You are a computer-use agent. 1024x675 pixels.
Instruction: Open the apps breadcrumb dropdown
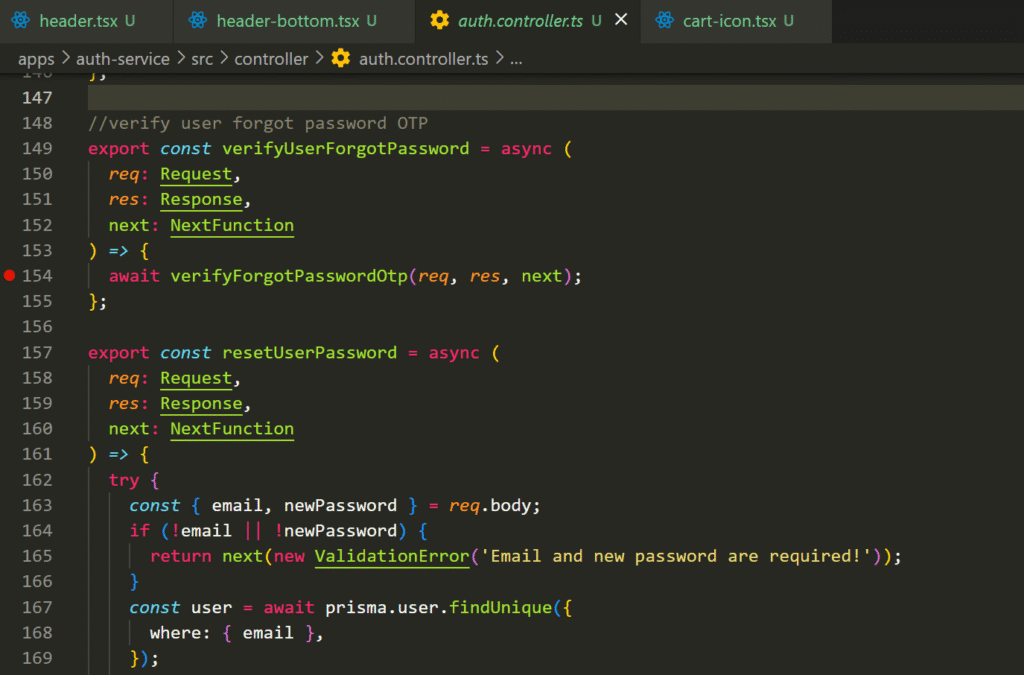[36, 58]
